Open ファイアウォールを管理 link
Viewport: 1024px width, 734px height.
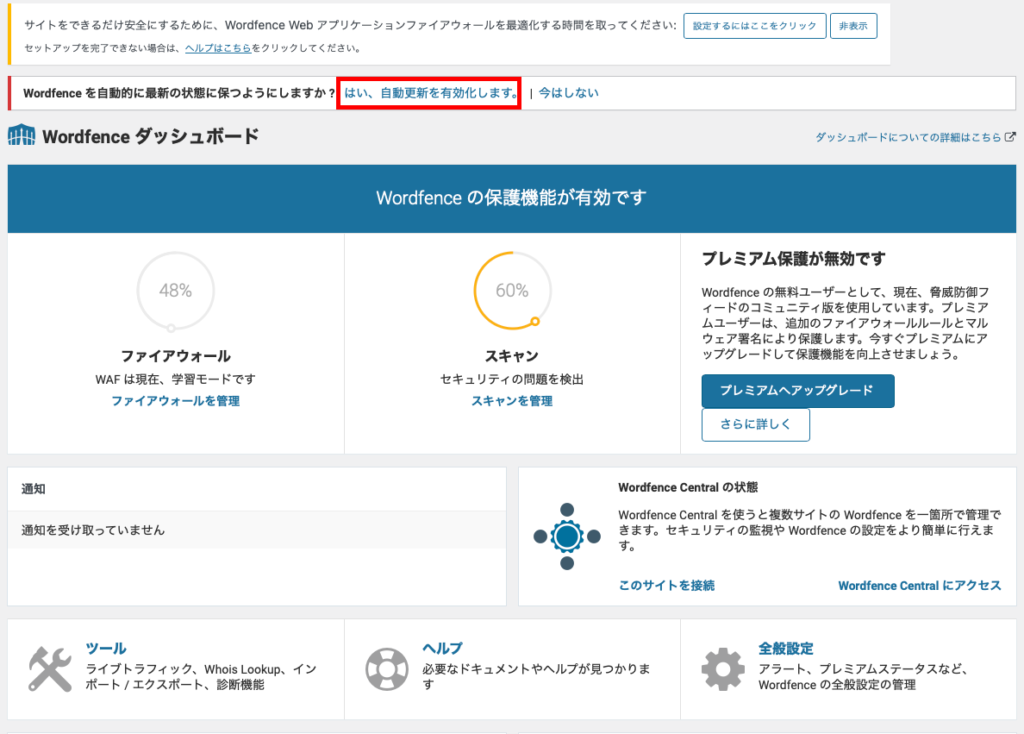pyautogui.click(x=175, y=401)
